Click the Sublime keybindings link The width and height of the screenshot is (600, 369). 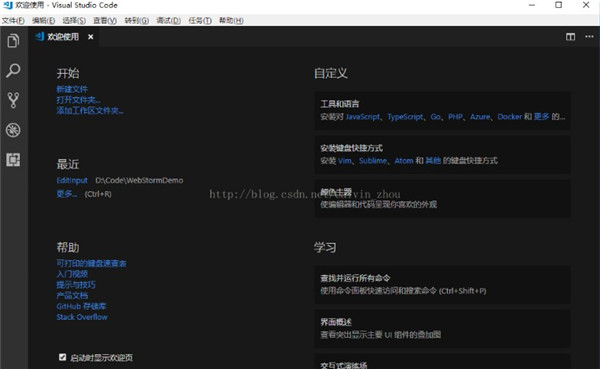(373, 161)
